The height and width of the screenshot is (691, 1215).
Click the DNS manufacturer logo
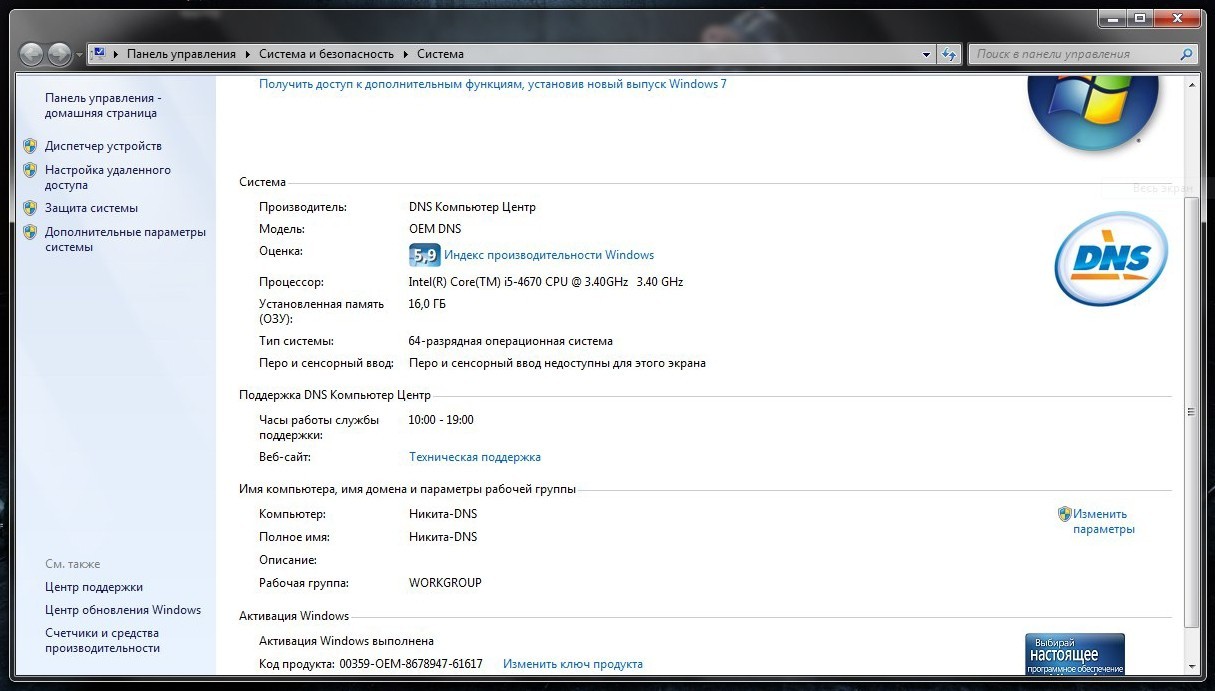(x=1110, y=259)
